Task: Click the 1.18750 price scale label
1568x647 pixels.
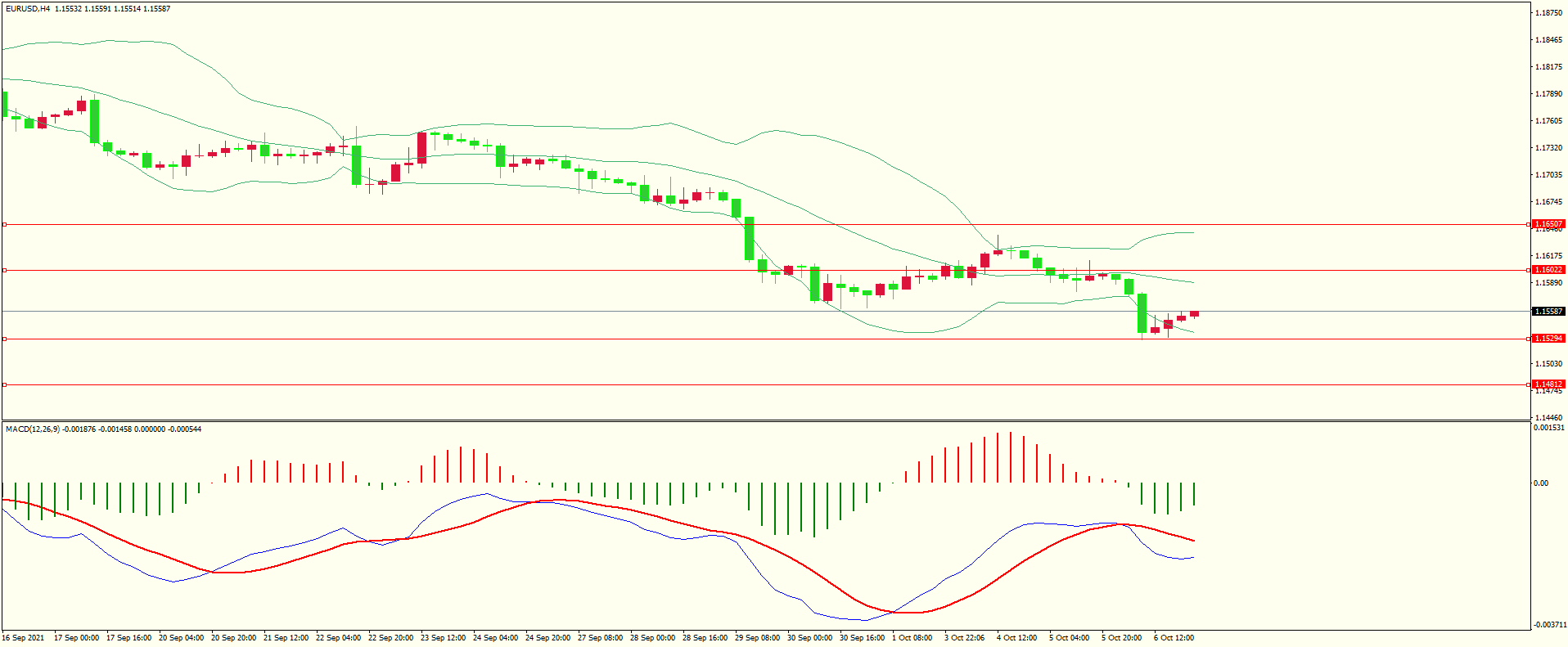Action: pos(1548,13)
